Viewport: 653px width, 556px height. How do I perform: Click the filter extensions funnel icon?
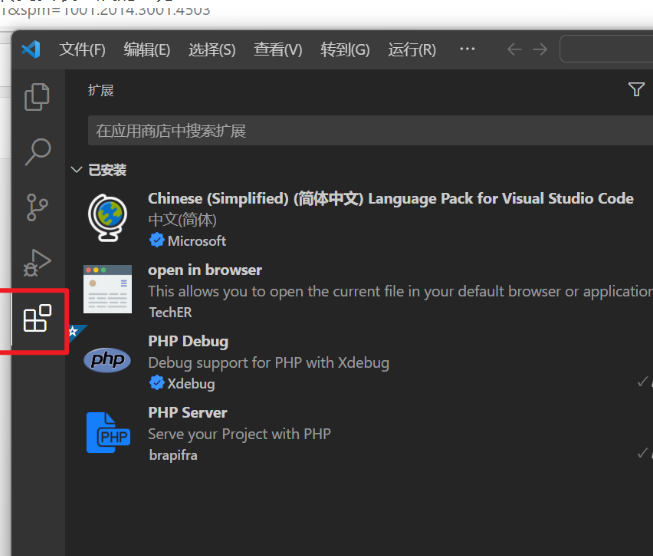(x=636, y=90)
